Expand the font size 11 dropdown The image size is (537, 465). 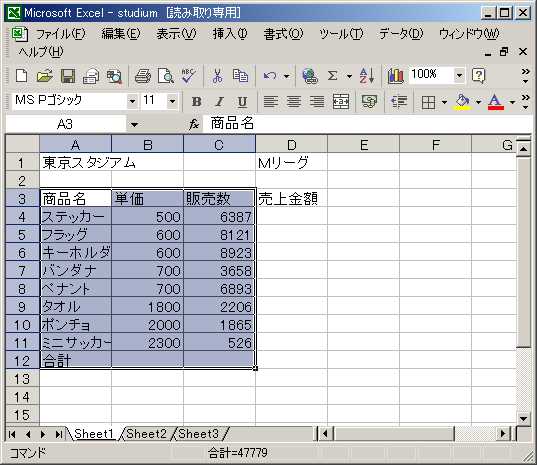click(172, 101)
